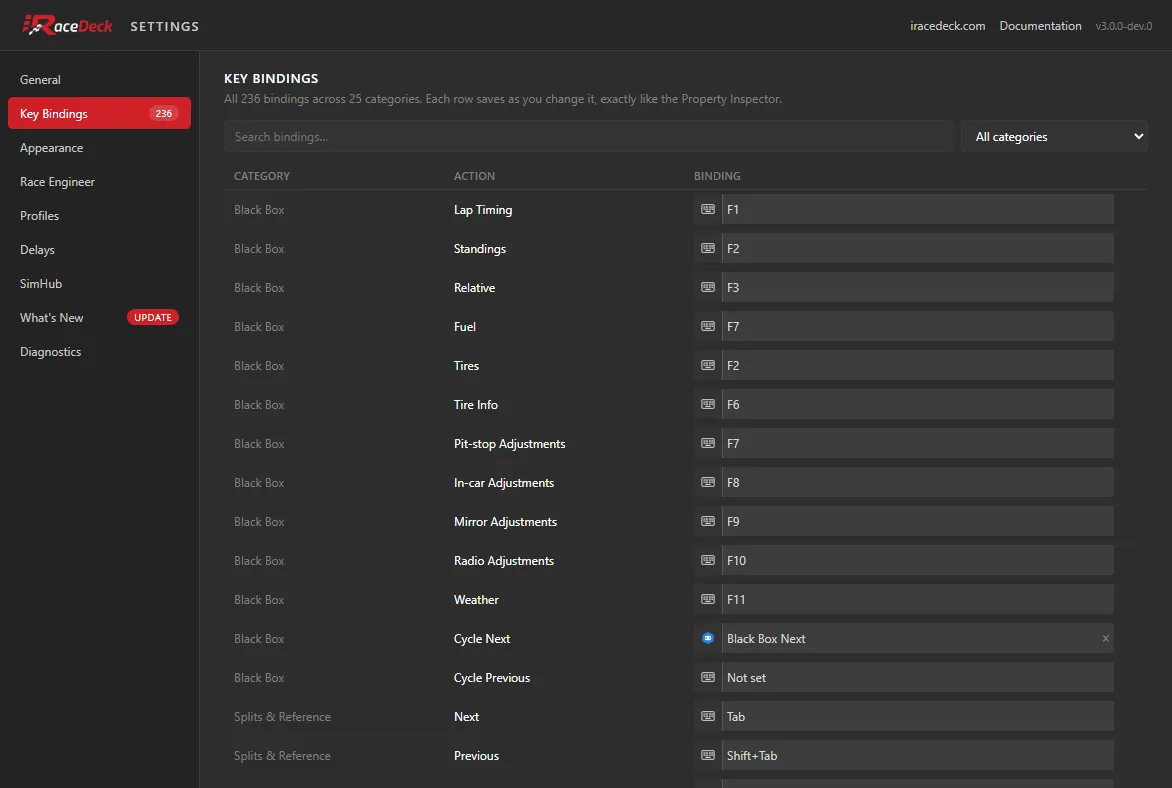Edit the Pit-stop Adjustments F7 field
Image resolution: width=1172 pixels, height=788 pixels.
pyautogui.click(x=917, y=443)
